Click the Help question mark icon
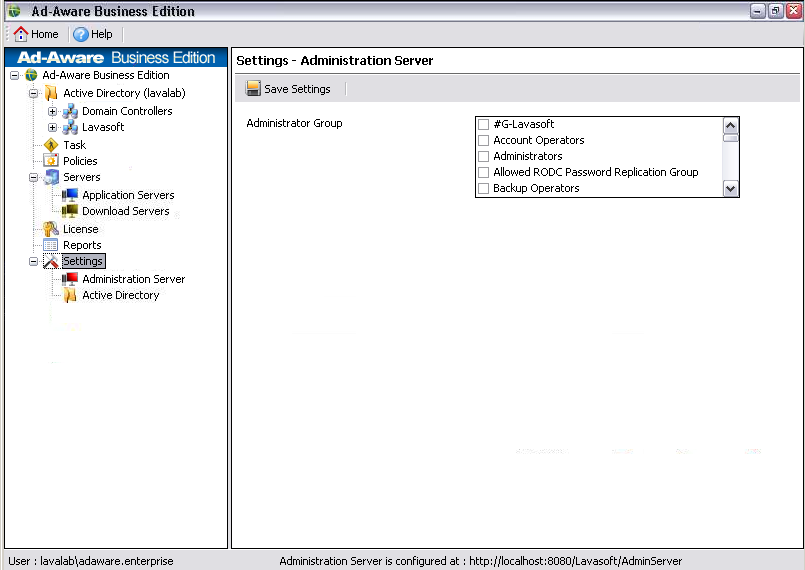The image size is (805, 570). point(81,34)
